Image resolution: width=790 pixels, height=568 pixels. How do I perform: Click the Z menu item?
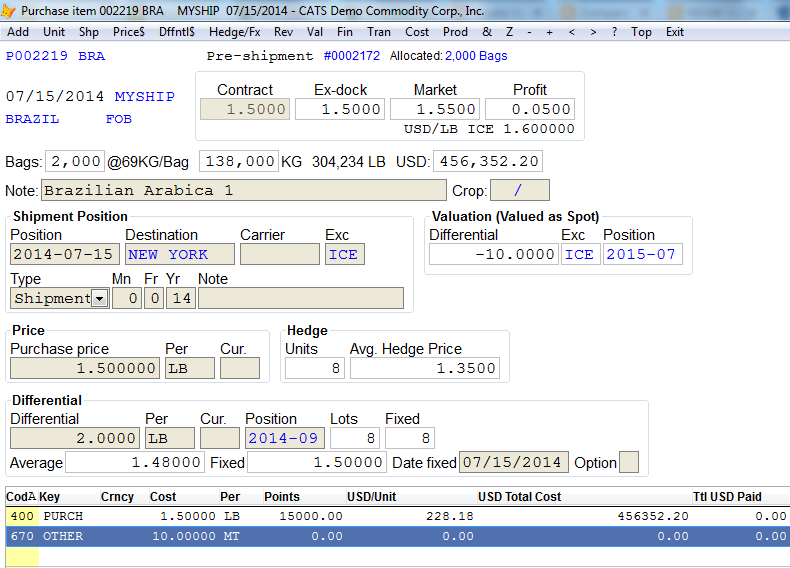click(x=509, y=32)
